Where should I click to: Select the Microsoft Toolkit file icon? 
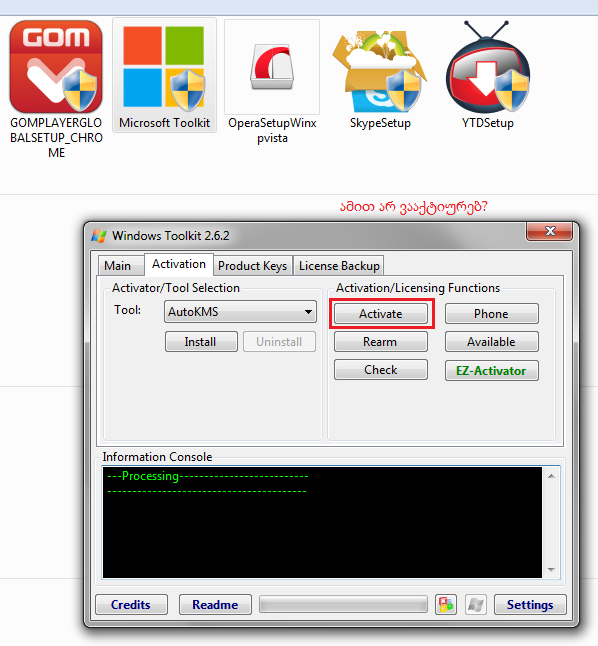point(164,67)
